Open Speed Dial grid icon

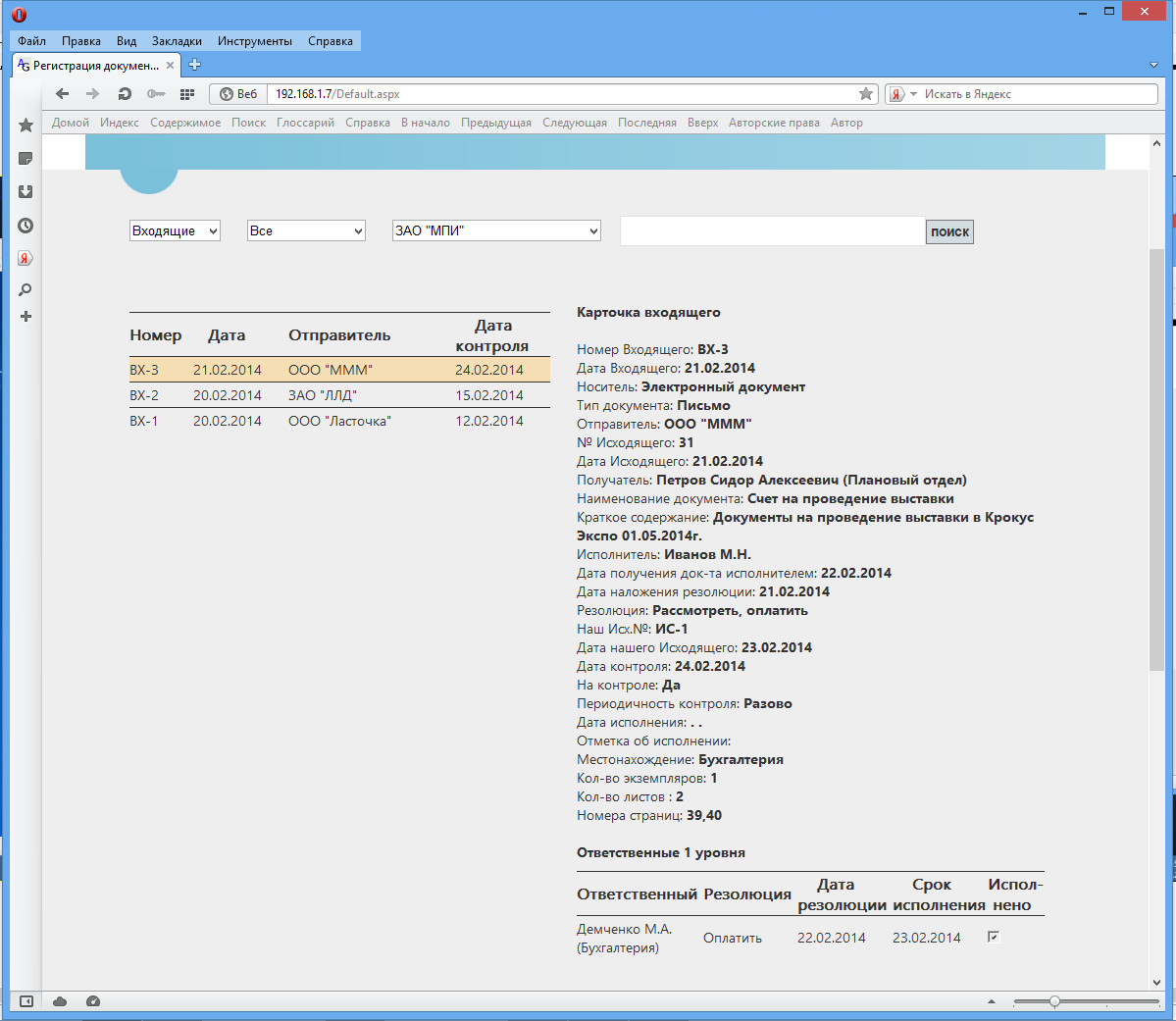pyautogui.click(x=187, y=94)
